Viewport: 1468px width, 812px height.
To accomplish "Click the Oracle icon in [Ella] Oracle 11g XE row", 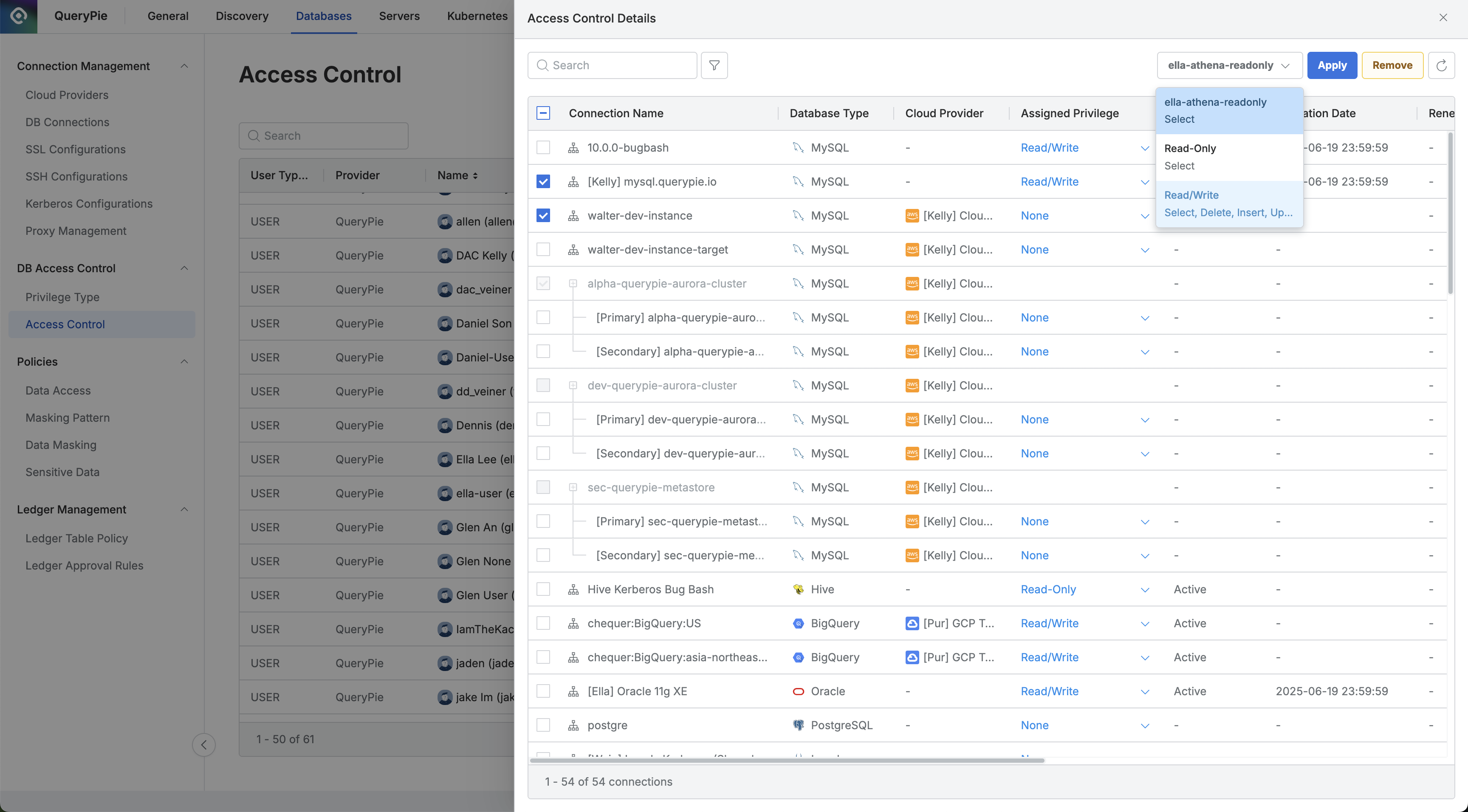I will pos(799,692).
